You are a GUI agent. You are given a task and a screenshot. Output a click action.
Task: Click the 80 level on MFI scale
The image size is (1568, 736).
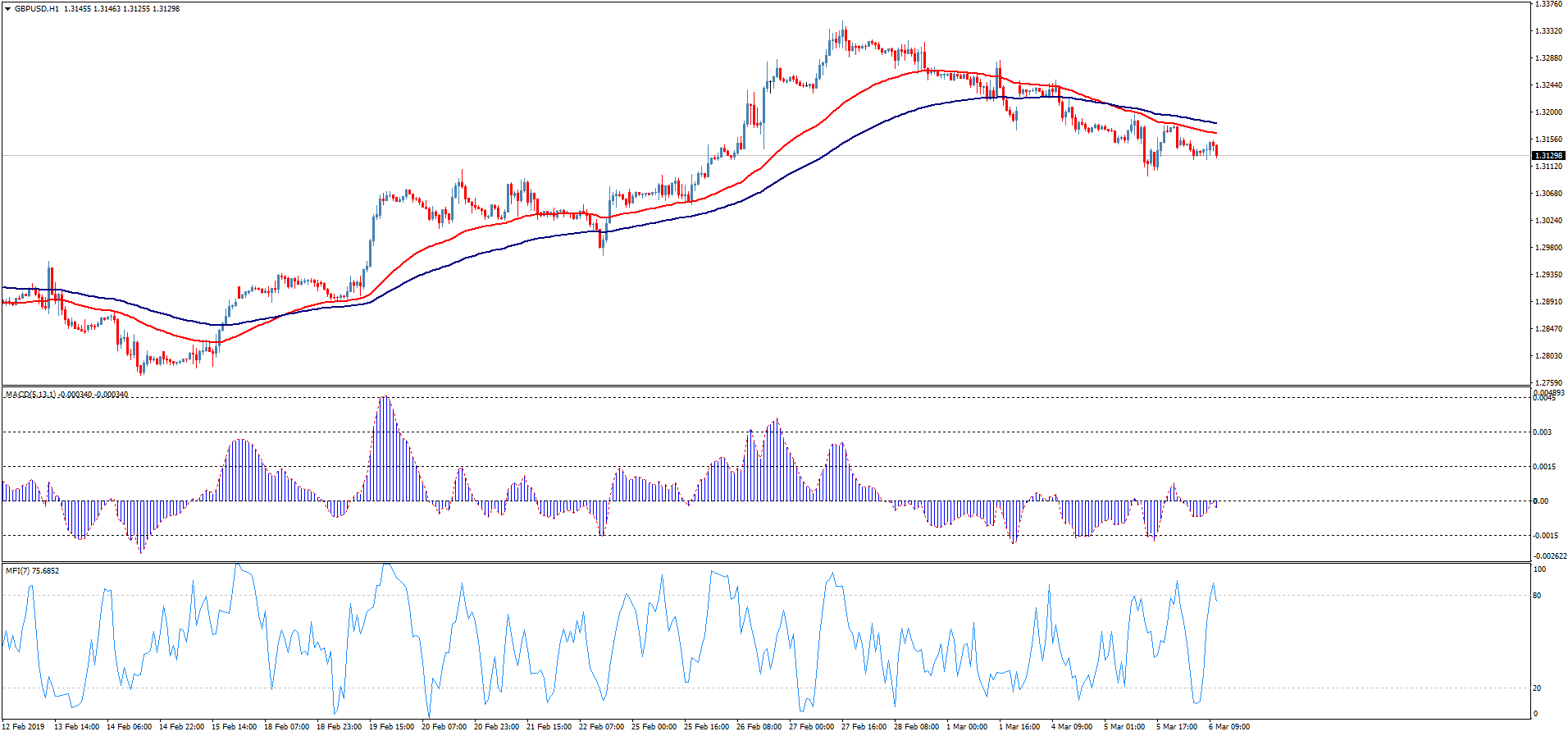click(x=1538, y=596)
